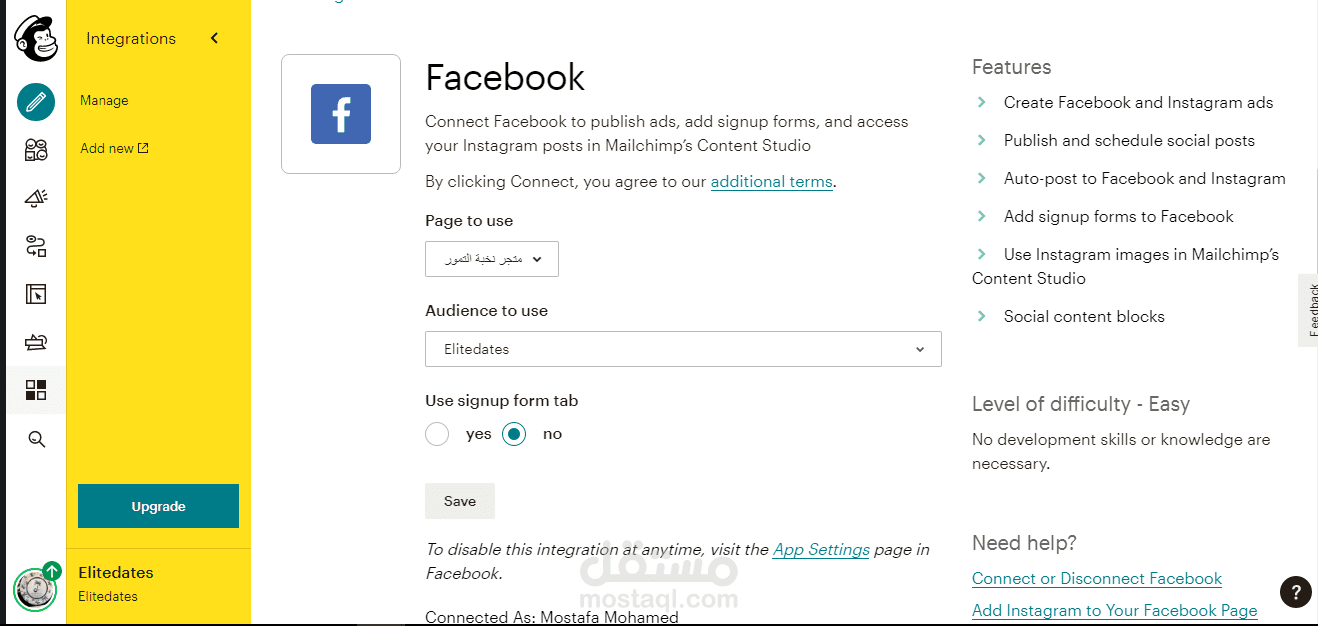Open Add new in Integrations menu

pyautogui.click(x=114, y=148)
